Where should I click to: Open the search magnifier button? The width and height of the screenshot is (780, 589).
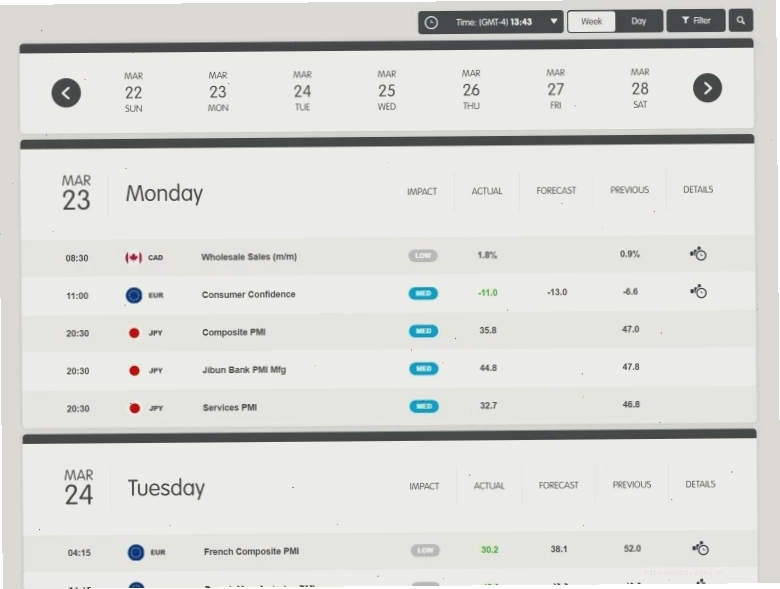coord(741,20)
